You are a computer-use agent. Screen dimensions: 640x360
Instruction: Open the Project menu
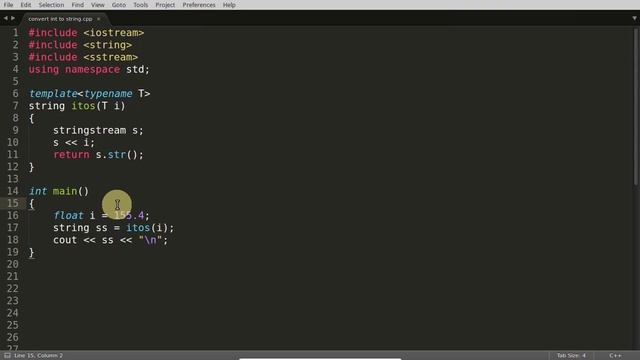(165, 5)
